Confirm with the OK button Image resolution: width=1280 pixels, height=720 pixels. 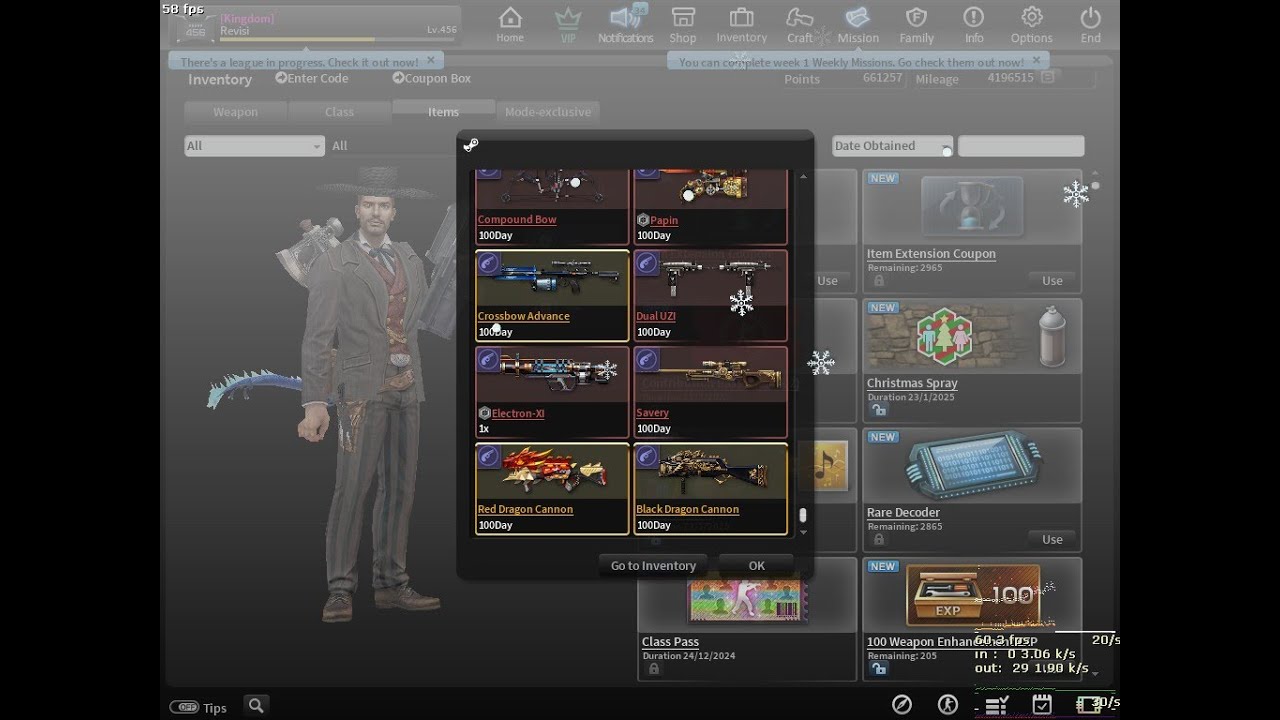pos(756,565)
